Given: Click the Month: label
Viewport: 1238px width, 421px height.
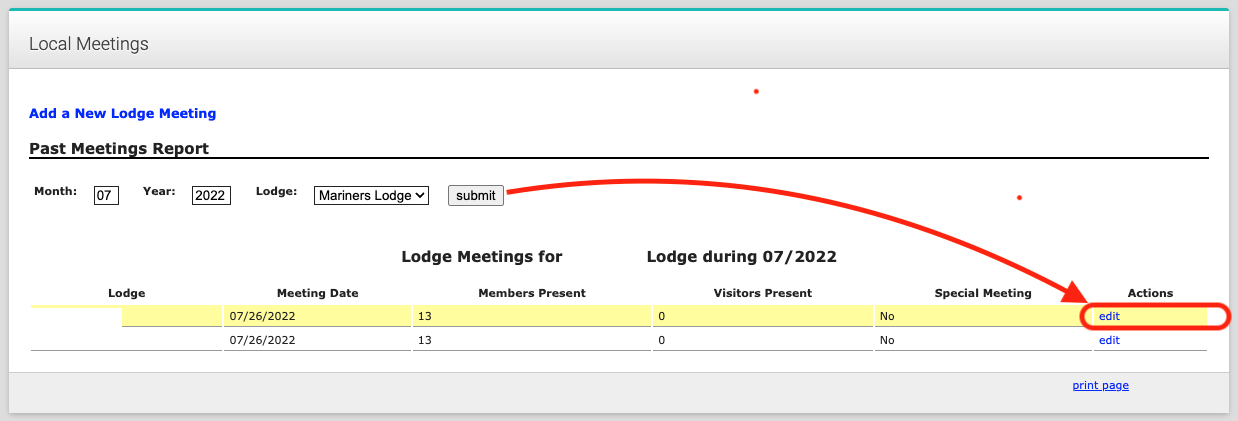Looking at the screenshot, I should (x=55, y=191).
